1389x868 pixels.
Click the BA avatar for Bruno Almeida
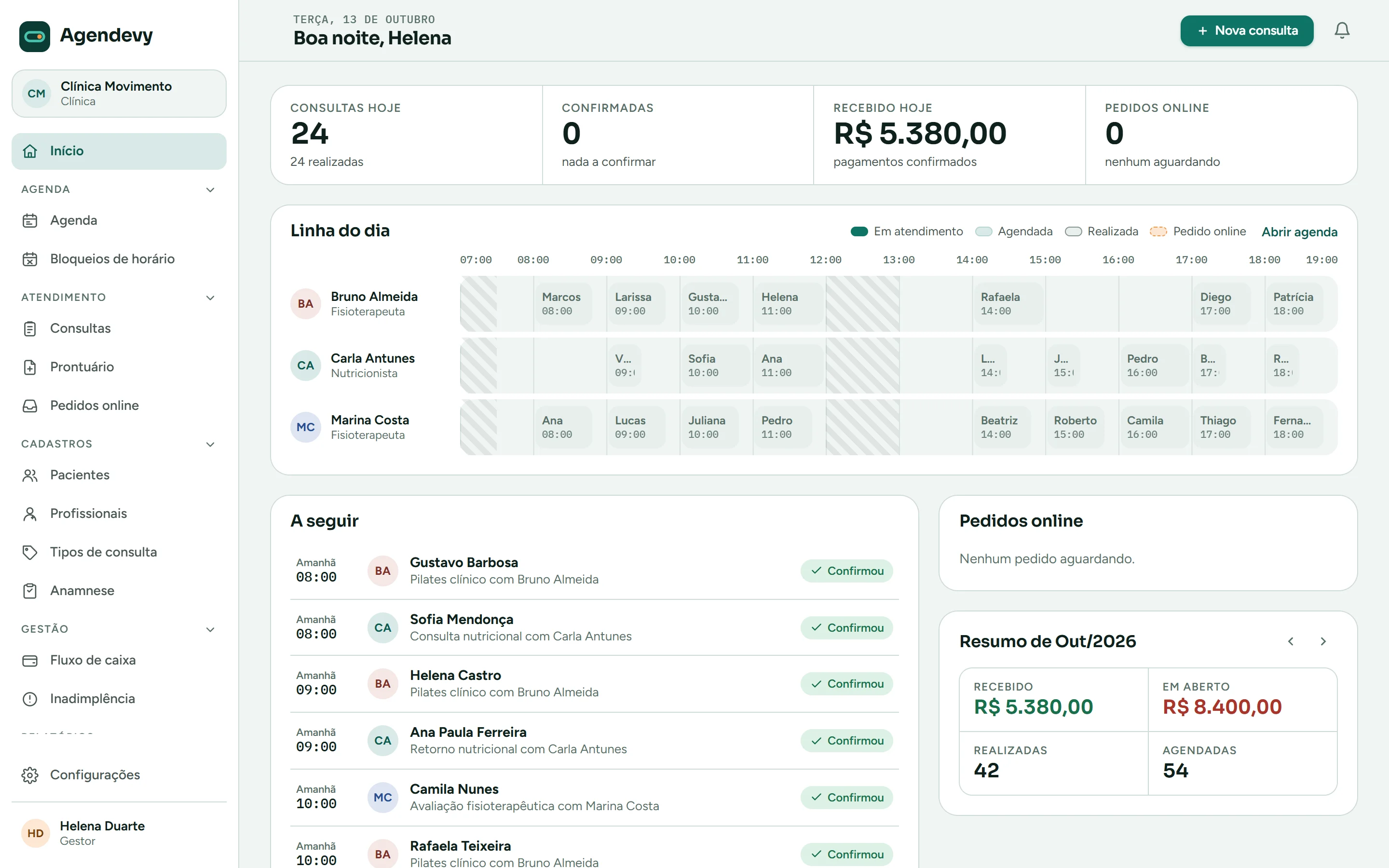click(x=305, y=304)
